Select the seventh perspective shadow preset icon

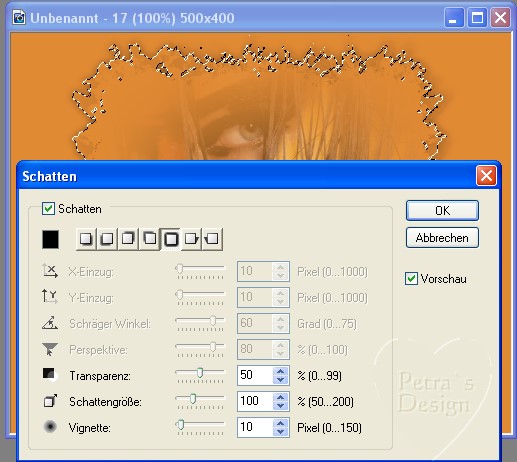point(212,239)
